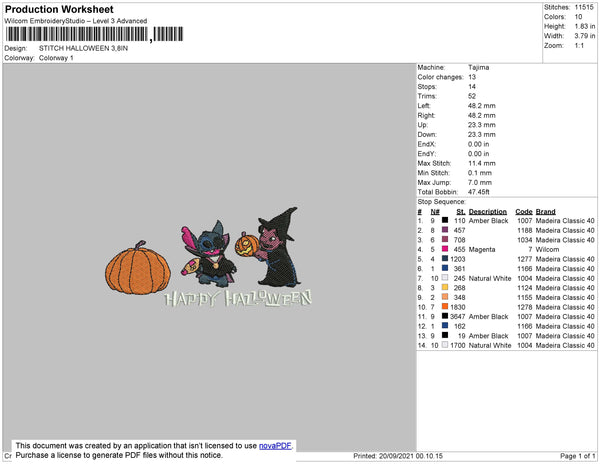Viewport: 600px width, 464px height.
Task: Select the blue swatch with 361 stitches
Action: pos(445,268)
